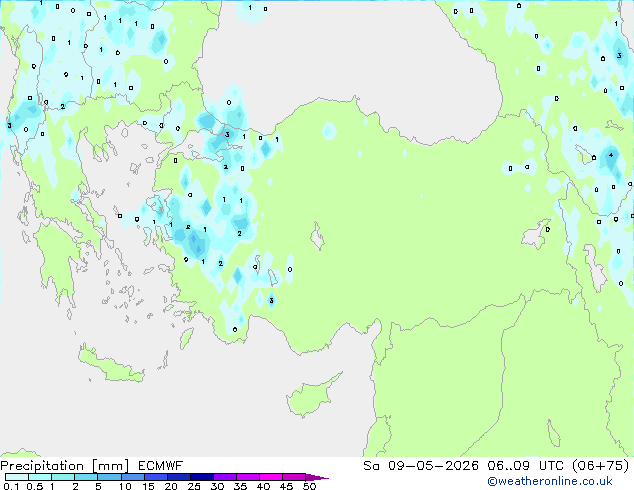Click the Precipitation [mm] title label
Viewport: 634px width, 490px height.
coord(65,466)
